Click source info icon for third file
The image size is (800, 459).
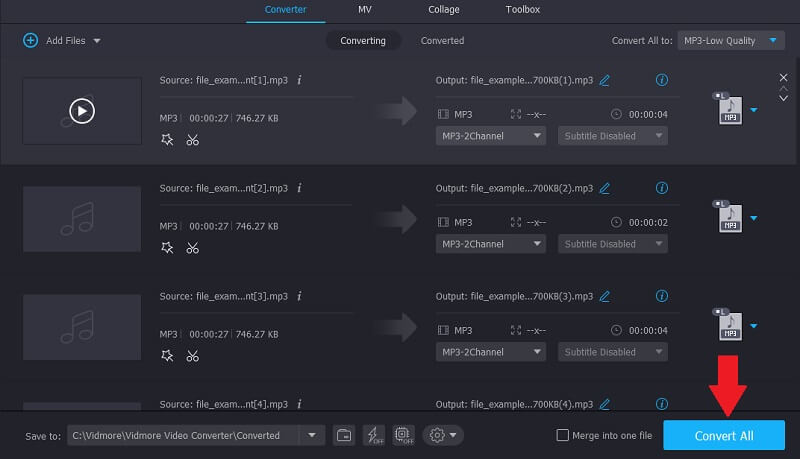[x=300, y=296]
